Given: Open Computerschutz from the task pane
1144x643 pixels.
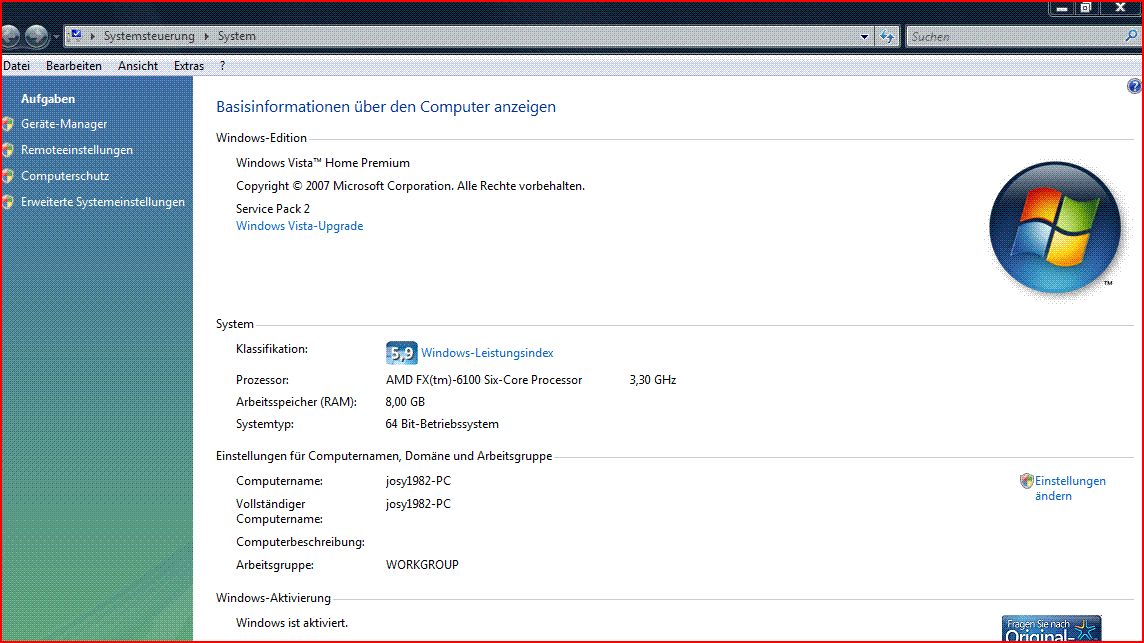Looking at the screenshot, I should [65, 176].
